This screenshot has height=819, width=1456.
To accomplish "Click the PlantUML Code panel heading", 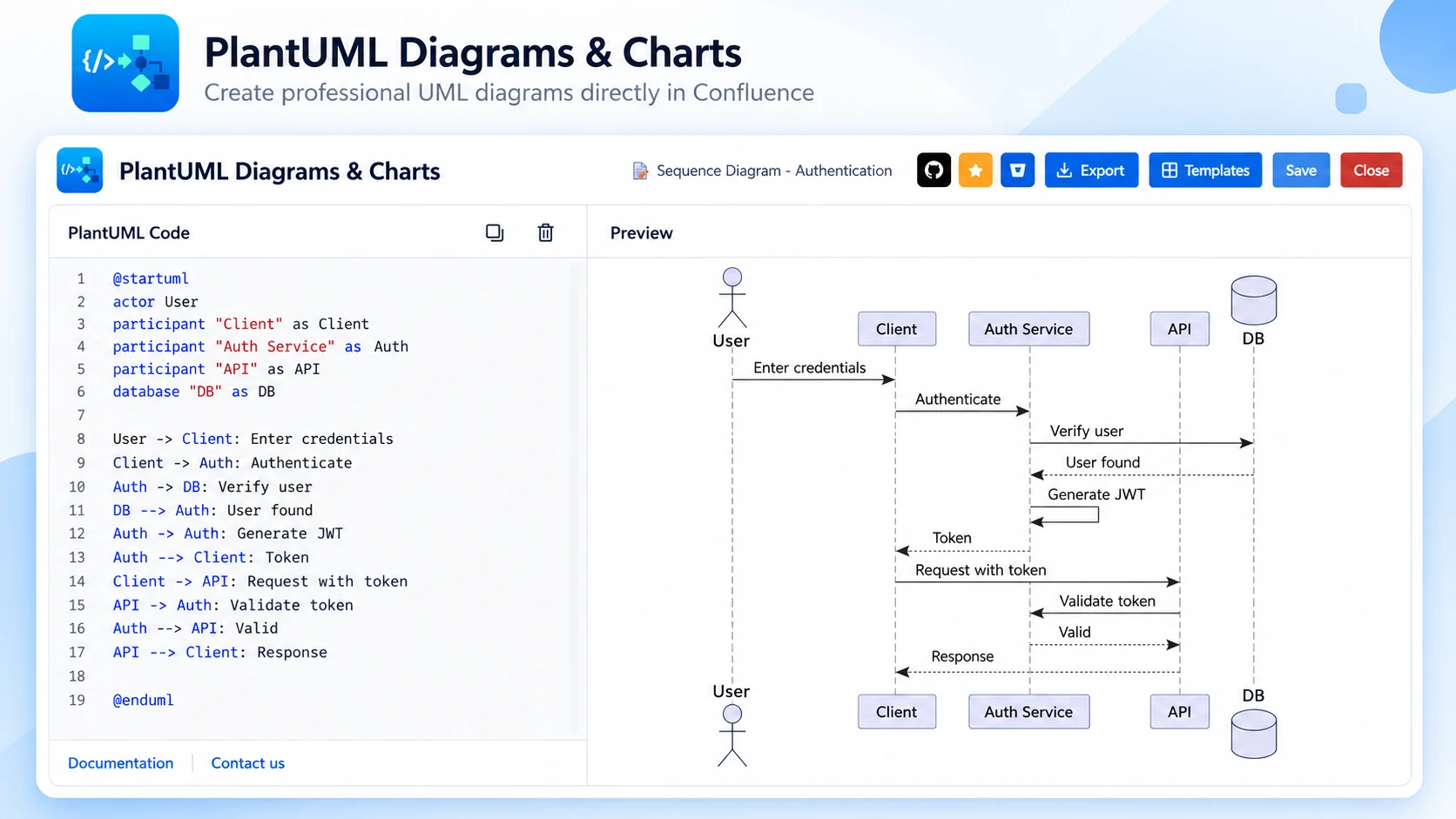I will (x=129, y=232).
